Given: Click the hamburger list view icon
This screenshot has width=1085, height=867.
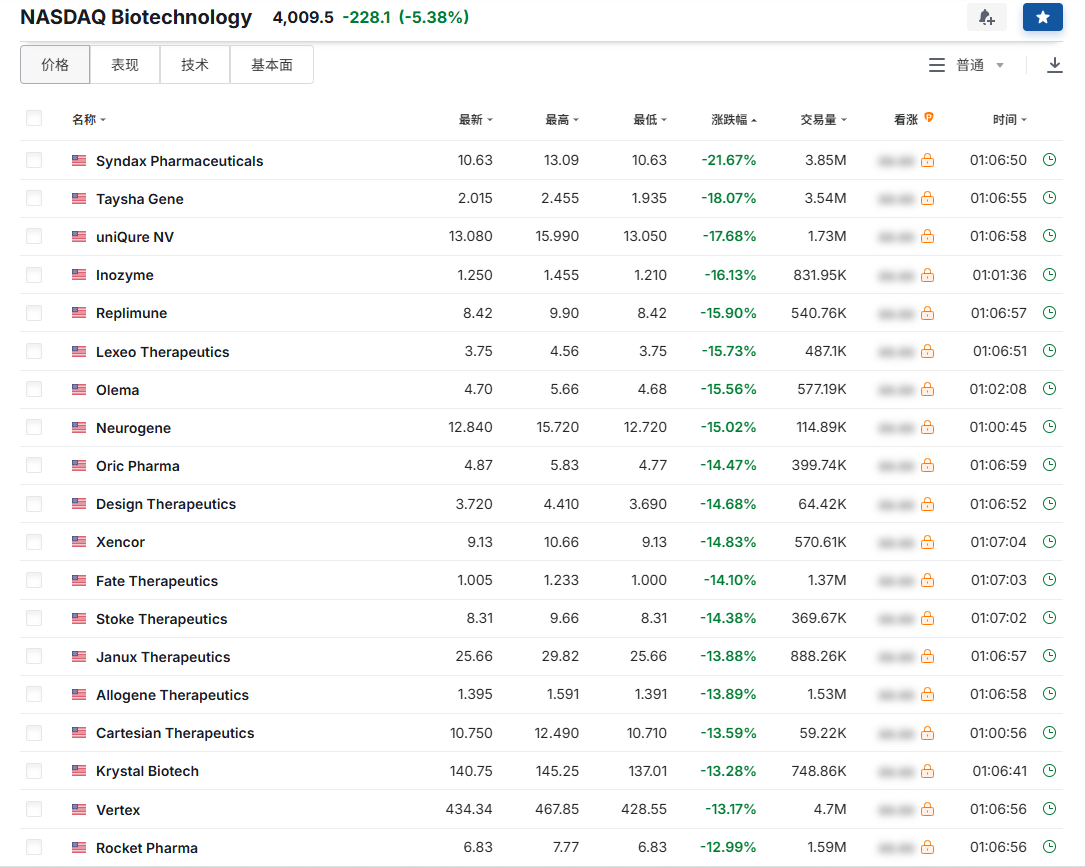Looking at the screenshot, I should point(936,65).
